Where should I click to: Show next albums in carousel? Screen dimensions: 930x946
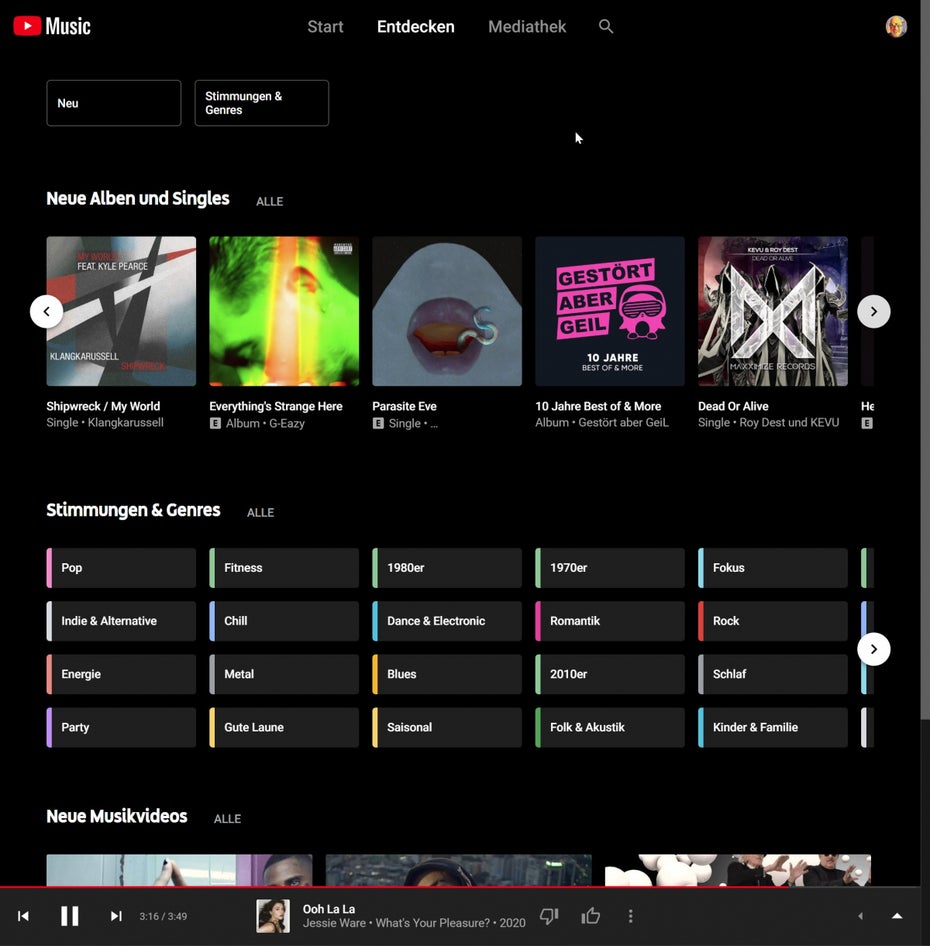(873, 311)
